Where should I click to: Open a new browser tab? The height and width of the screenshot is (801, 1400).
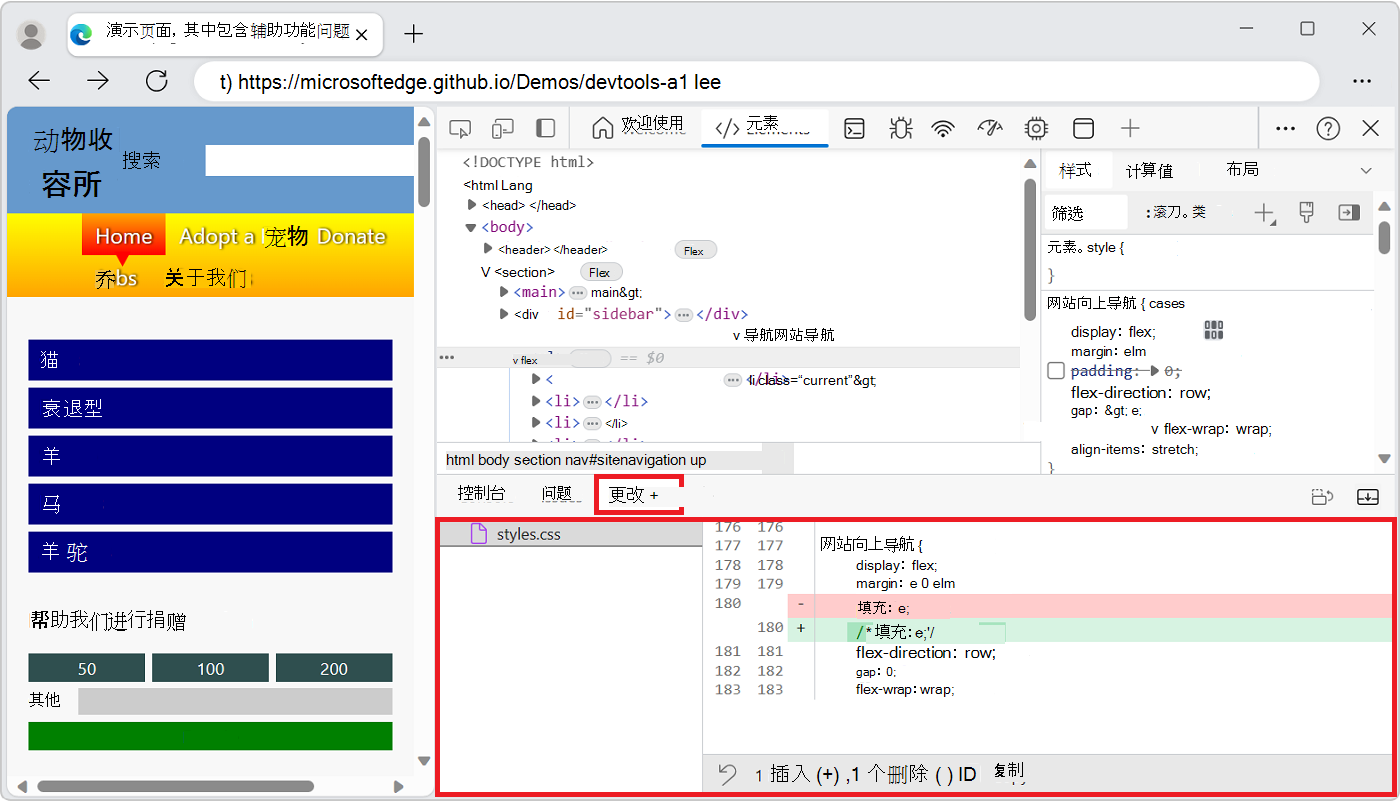413,34
